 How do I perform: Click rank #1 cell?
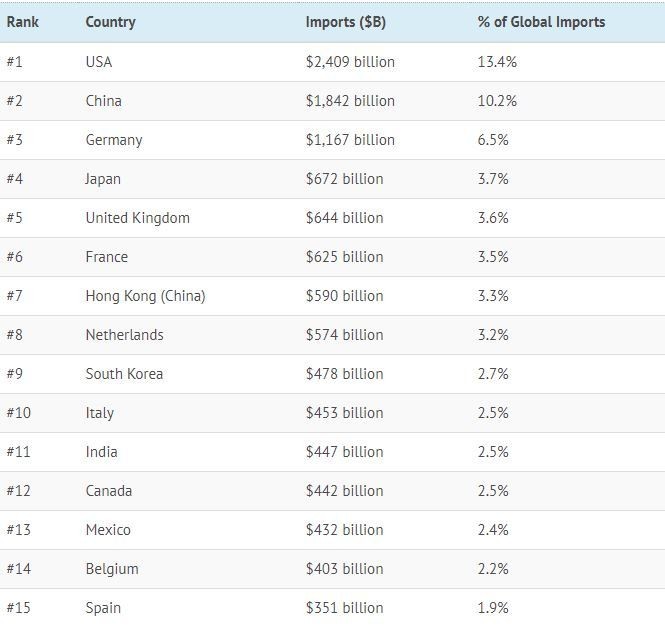[15, 62]
